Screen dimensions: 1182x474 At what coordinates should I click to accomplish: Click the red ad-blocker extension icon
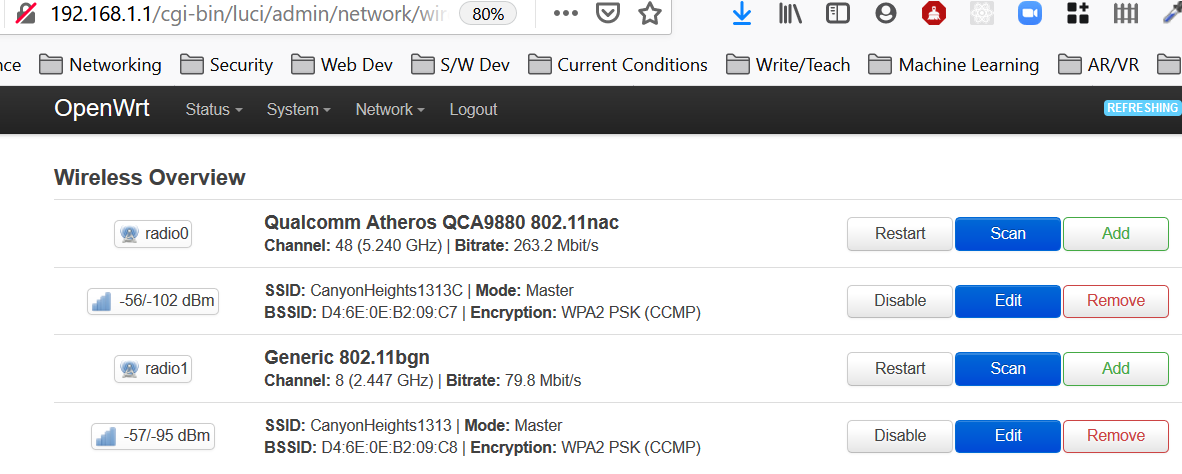coord(934,13)
